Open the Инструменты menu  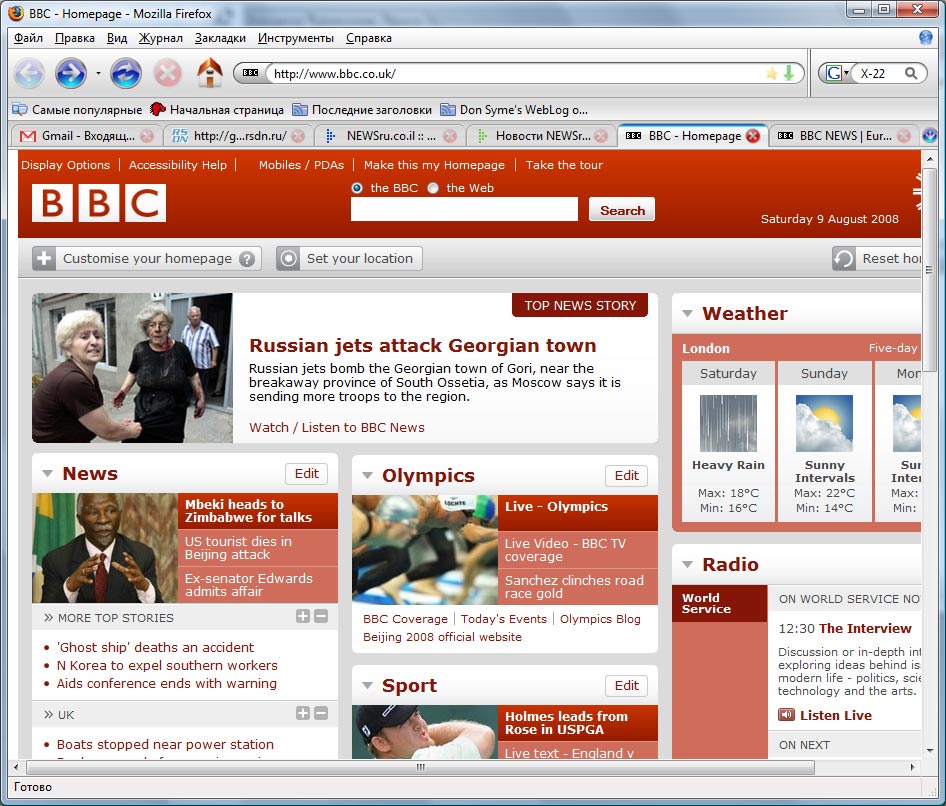[x=296, y=38]
